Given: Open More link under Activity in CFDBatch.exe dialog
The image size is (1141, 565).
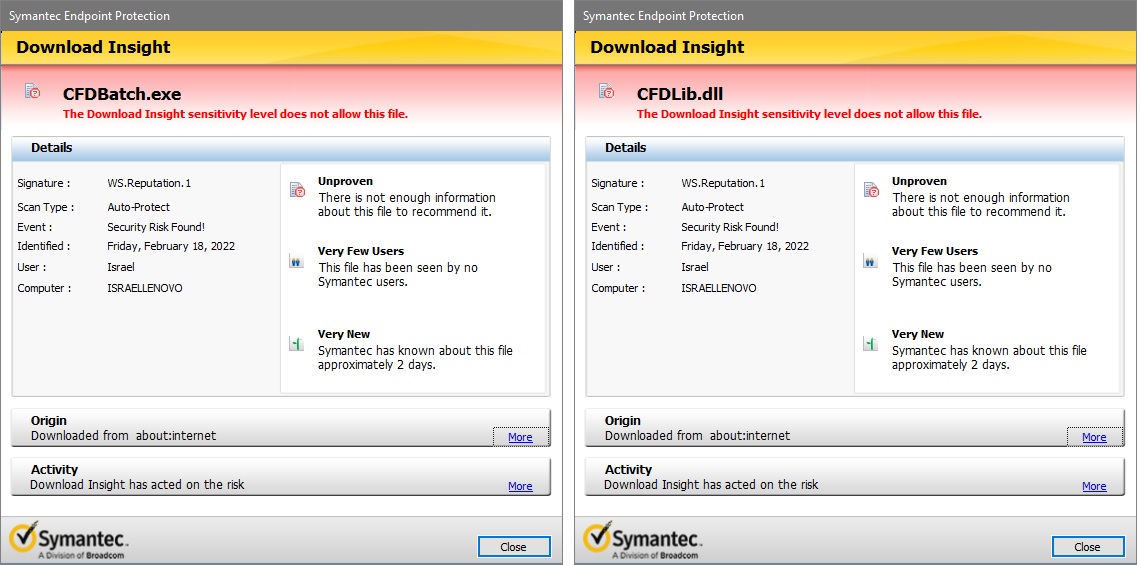Looking at the screenshot, I should tap(520, 486).
